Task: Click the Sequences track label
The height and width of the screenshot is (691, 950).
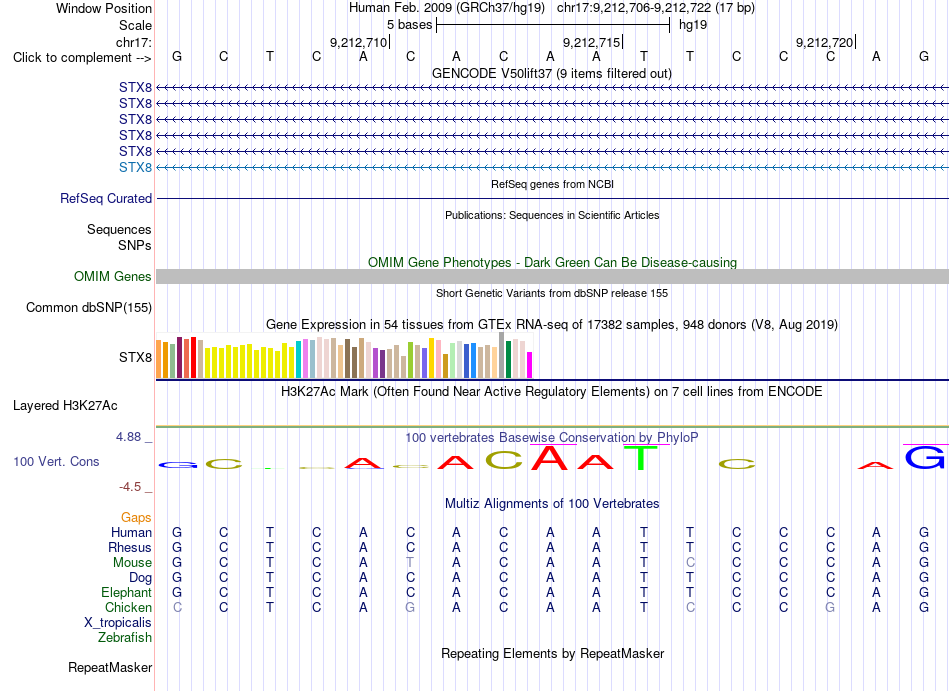Action: [119, 230]
